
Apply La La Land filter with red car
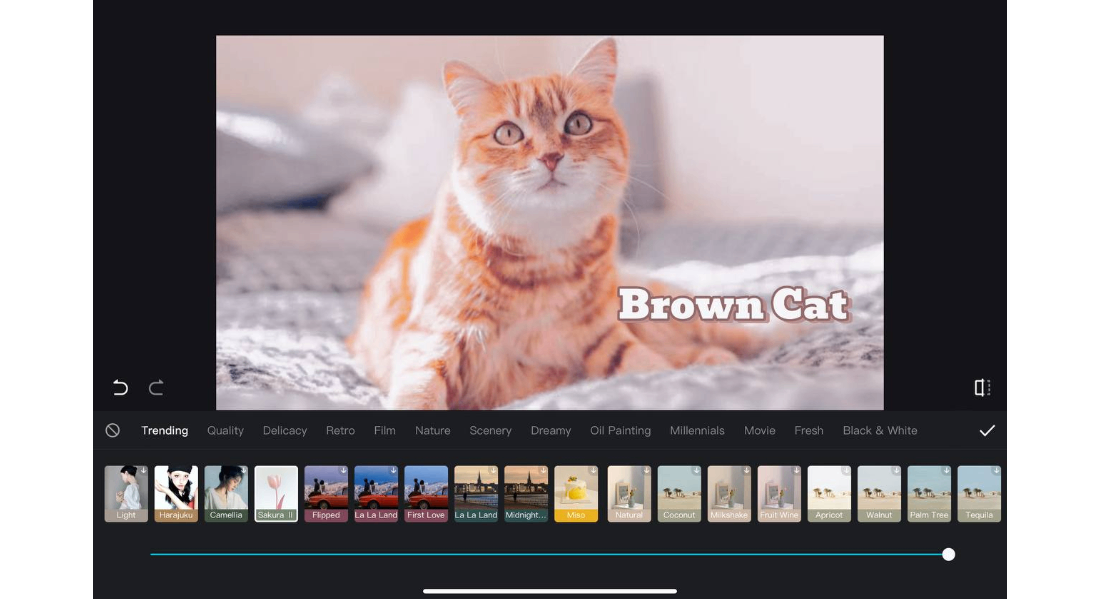(376, 493)
